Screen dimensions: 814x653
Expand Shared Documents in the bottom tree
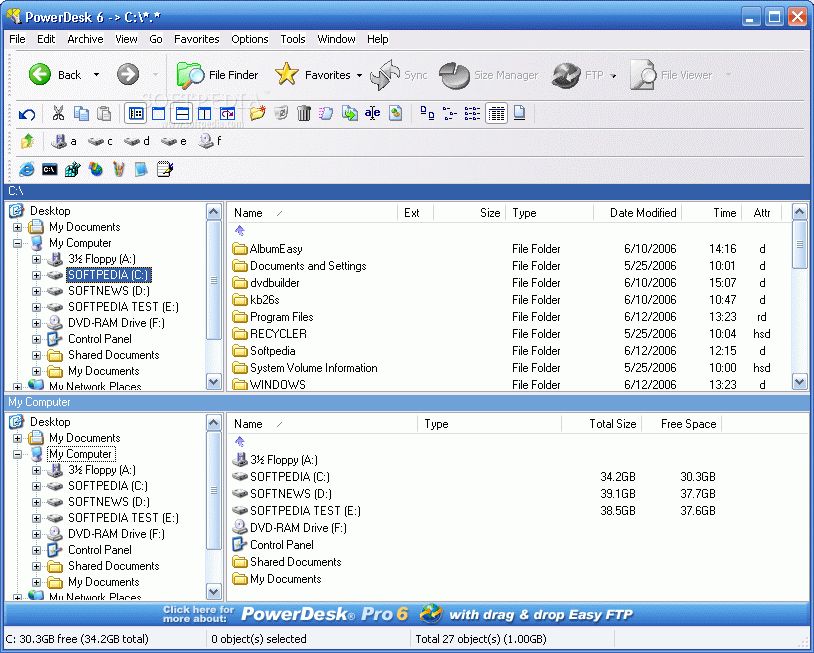(36, 566)
